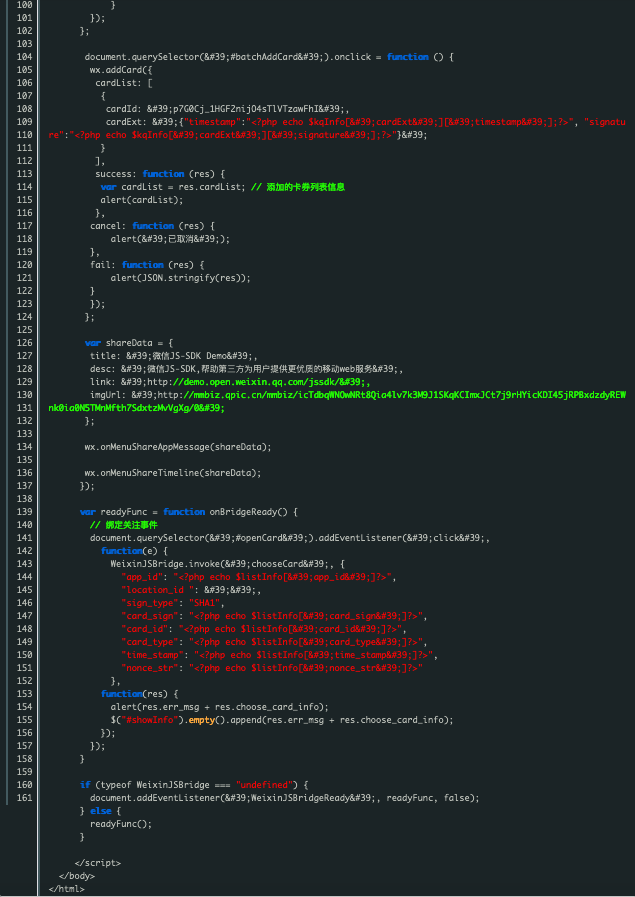Click the 'readyFunc();' call

coord(121,824)
